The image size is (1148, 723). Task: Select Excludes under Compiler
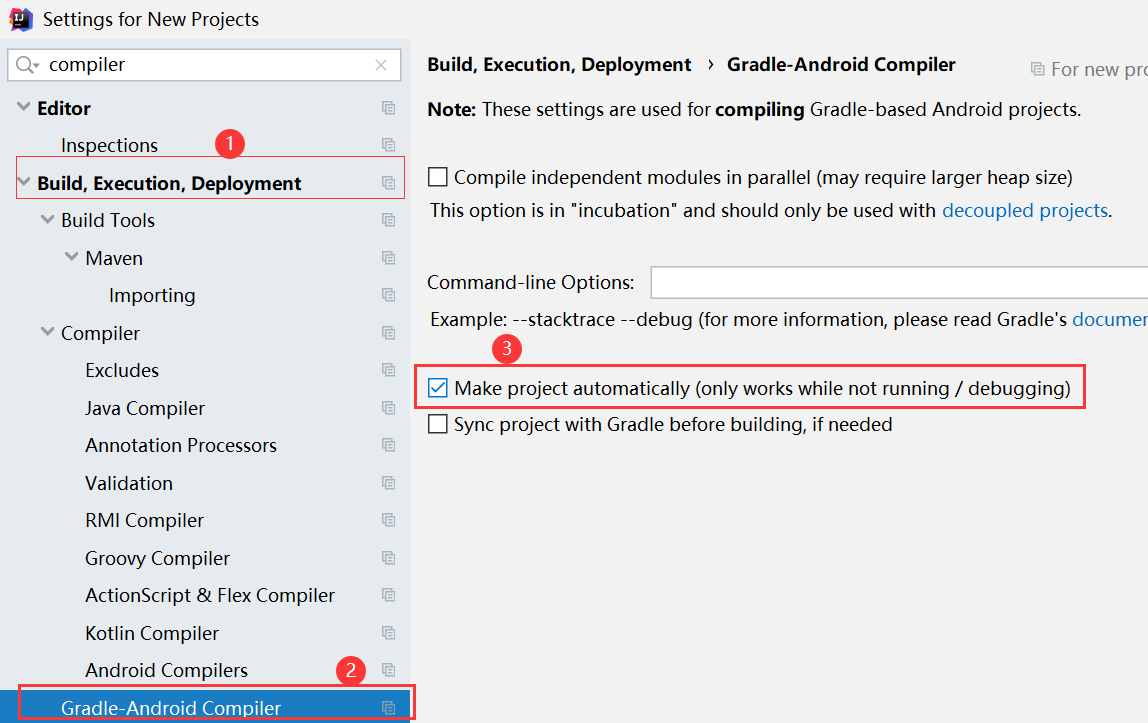click(x=122, y=370)
